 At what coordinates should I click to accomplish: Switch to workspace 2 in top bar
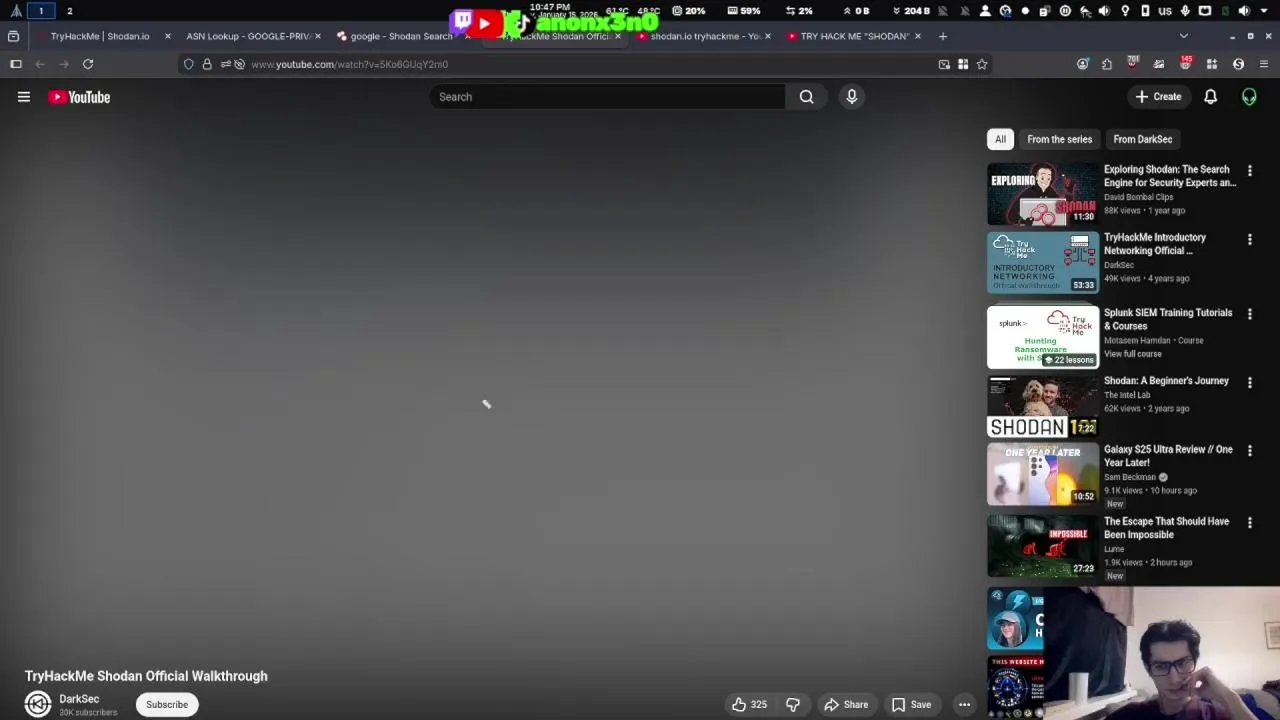pos(69,11)
